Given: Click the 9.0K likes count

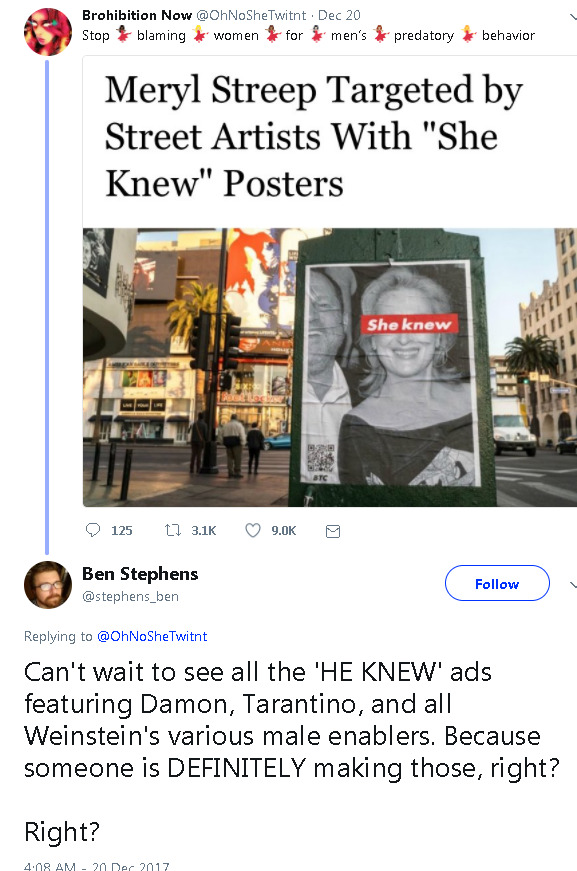Looking at the screenshot, I should tap(284, 530).
